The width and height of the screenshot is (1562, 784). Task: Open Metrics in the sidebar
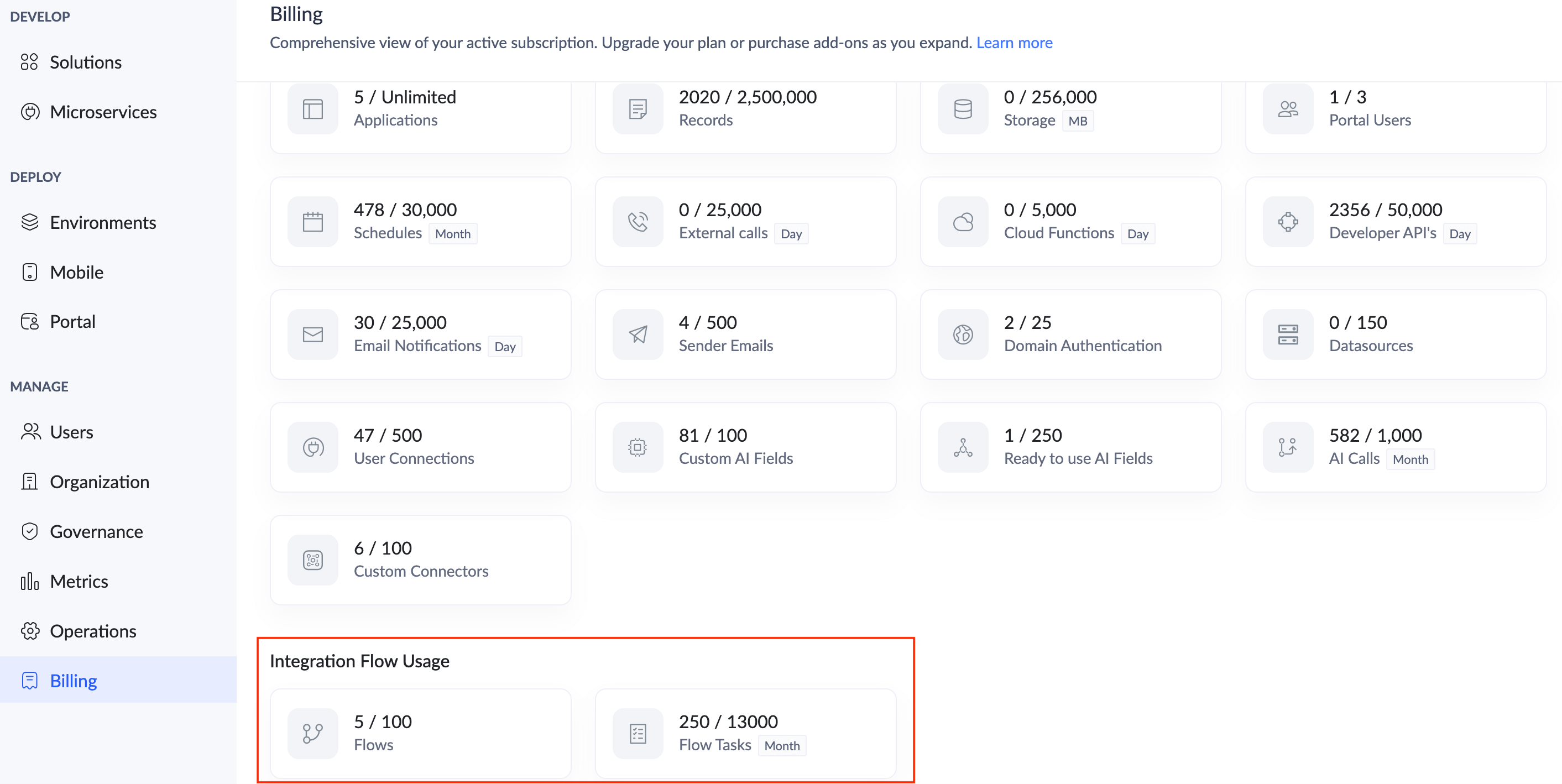pyautogui.click(x=79, y=581)
